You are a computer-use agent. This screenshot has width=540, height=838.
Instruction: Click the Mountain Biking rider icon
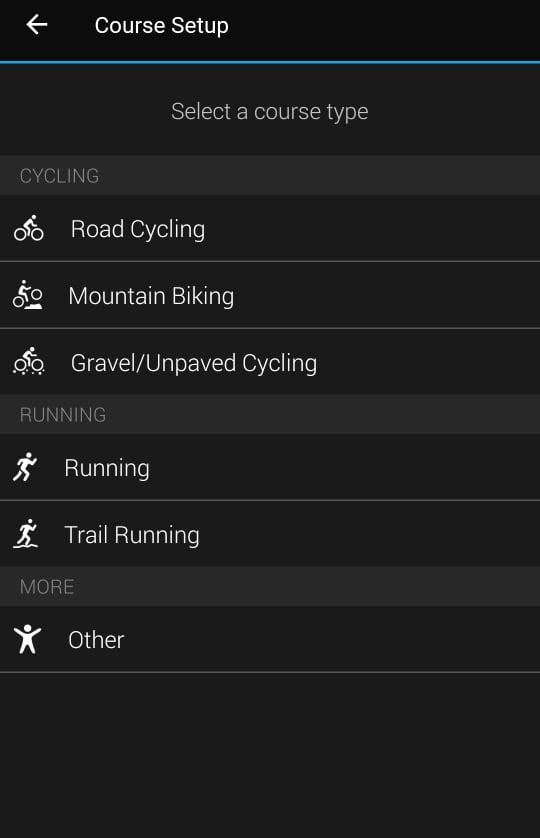28,295
